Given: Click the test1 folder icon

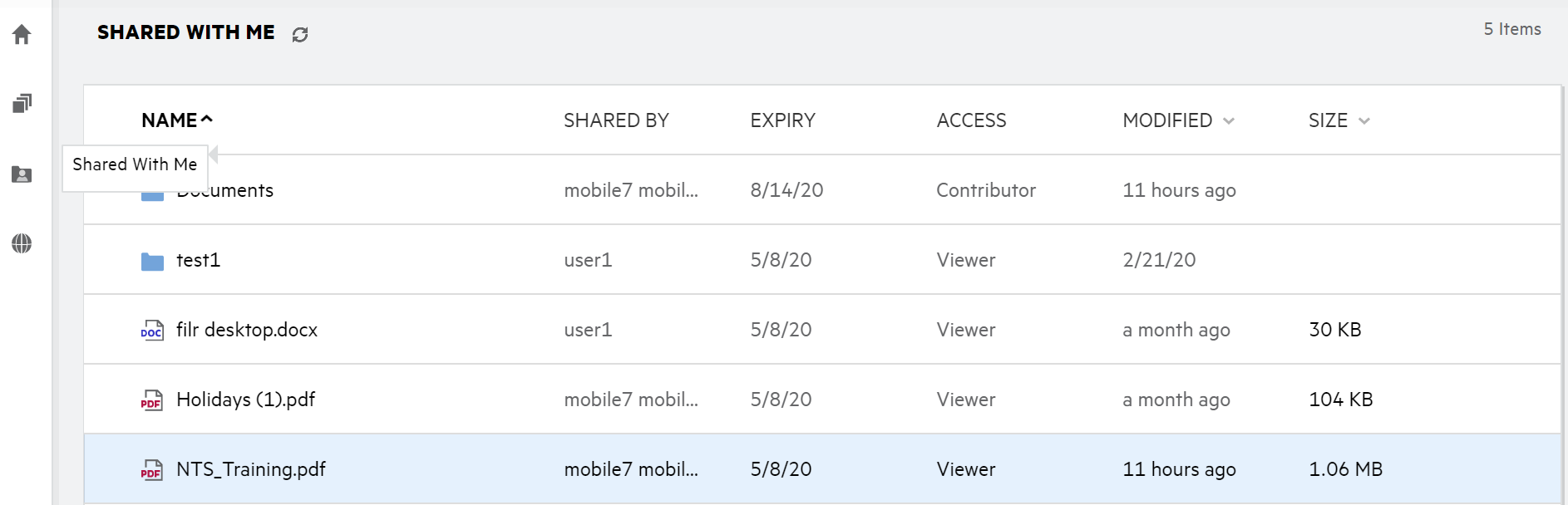Looking at the screenshot, I should tap(152, 261).
